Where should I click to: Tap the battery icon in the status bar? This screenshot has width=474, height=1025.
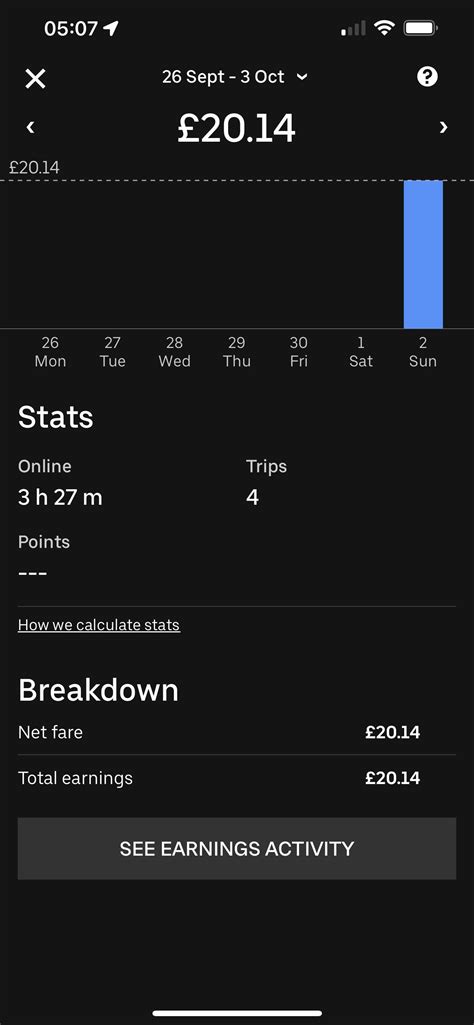coord(421,28)
